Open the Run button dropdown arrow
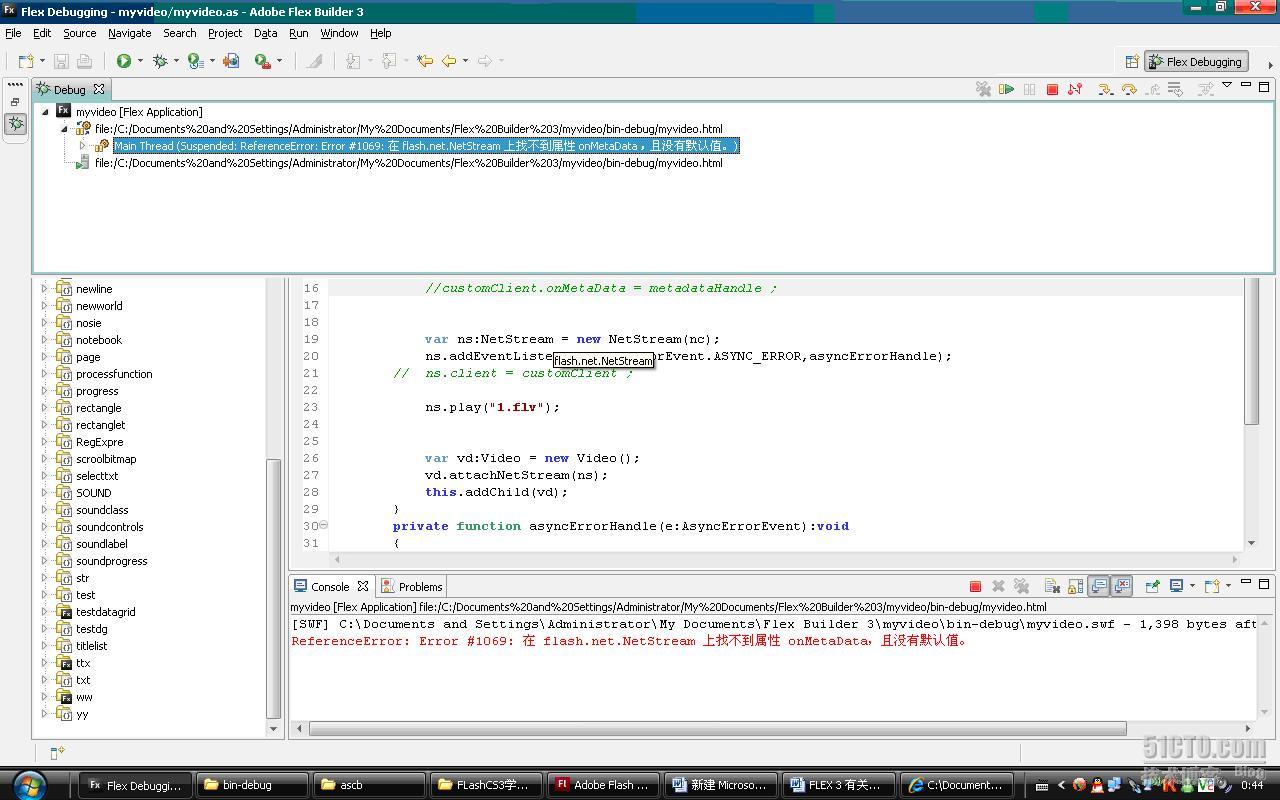The image size is (1280, 800). tap(140, 61)
